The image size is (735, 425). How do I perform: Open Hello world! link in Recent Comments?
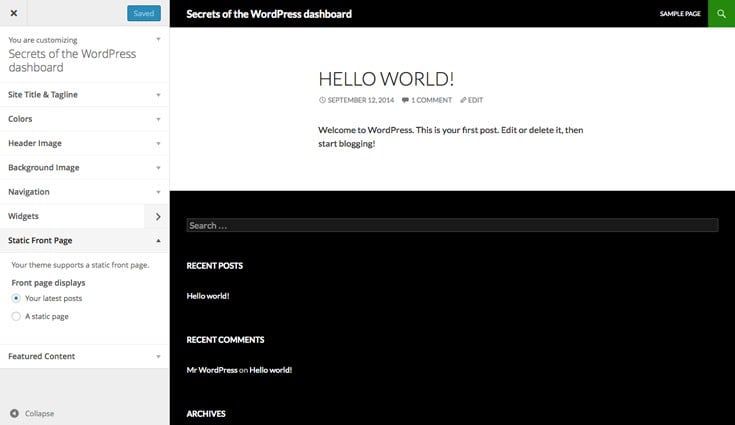[x=270, y=370]
